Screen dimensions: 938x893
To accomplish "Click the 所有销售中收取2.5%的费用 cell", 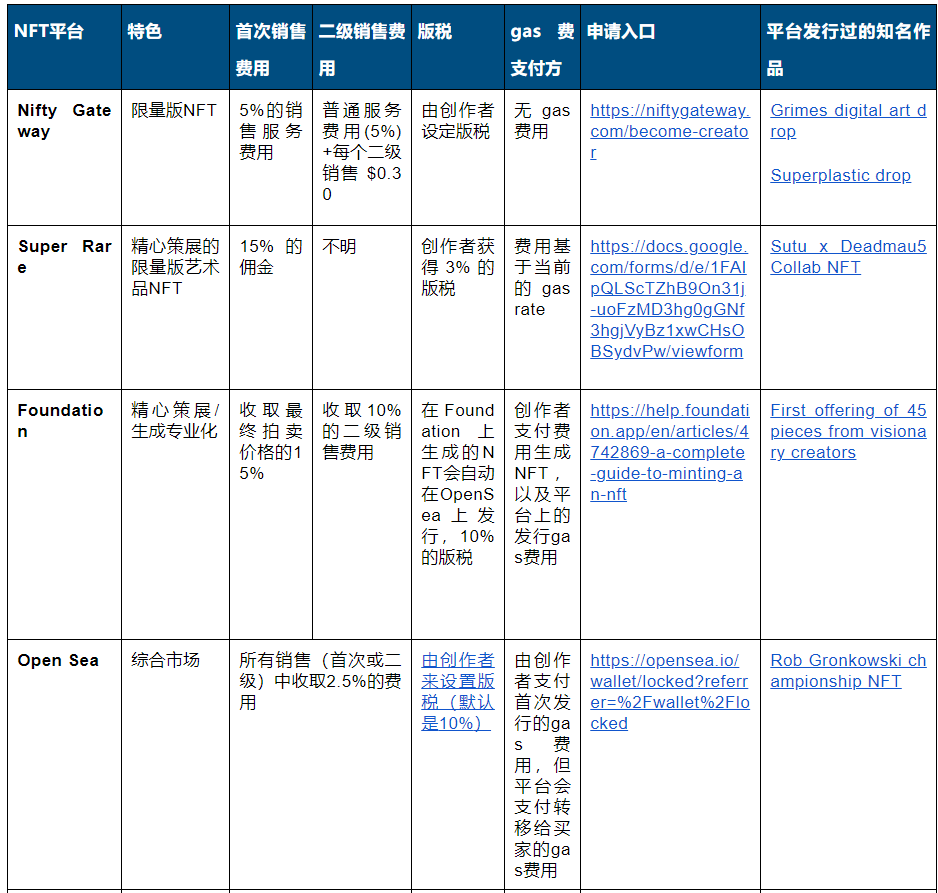I will [x=321, y=764].
